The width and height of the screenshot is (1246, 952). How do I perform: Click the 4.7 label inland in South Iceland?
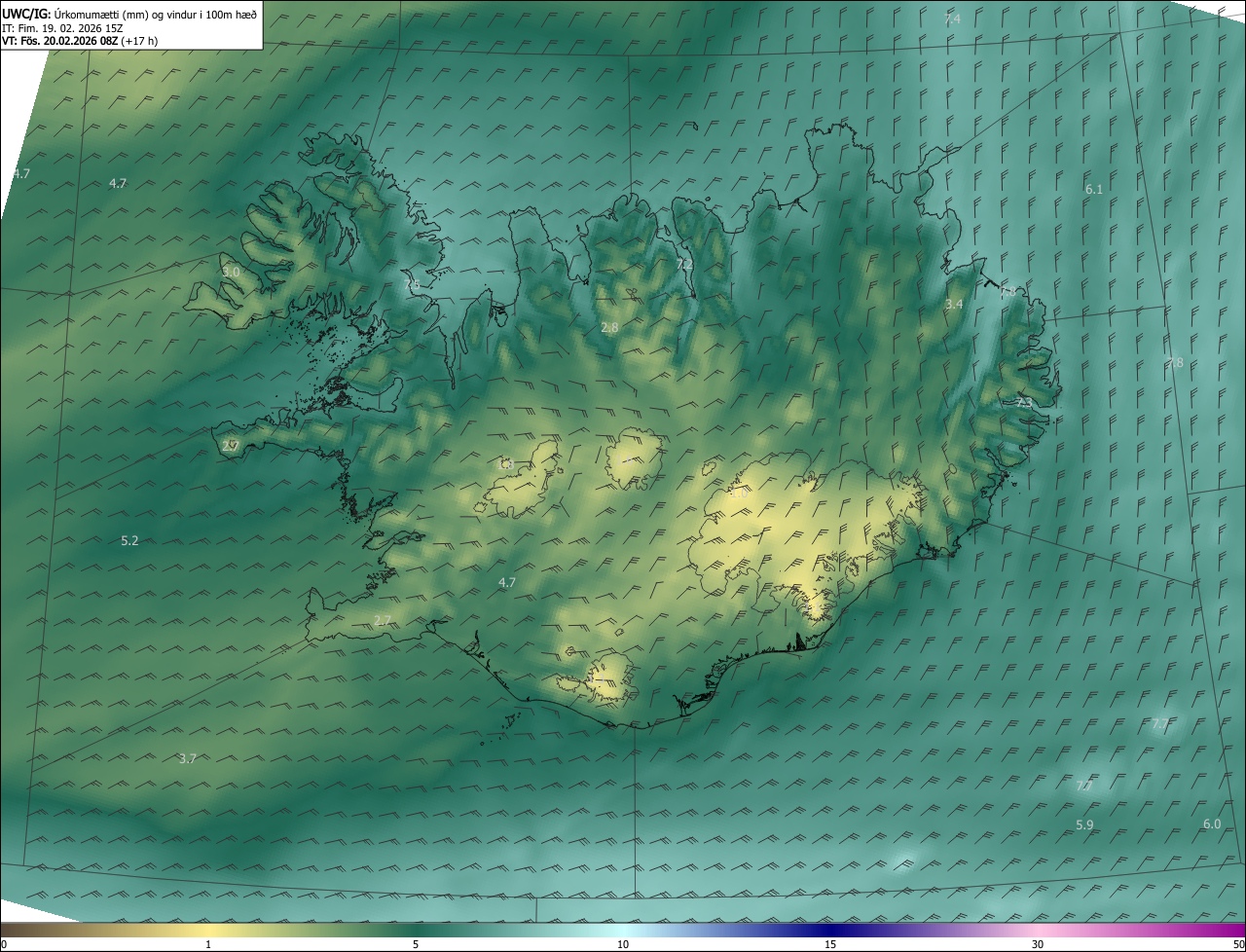coord(507,583)
